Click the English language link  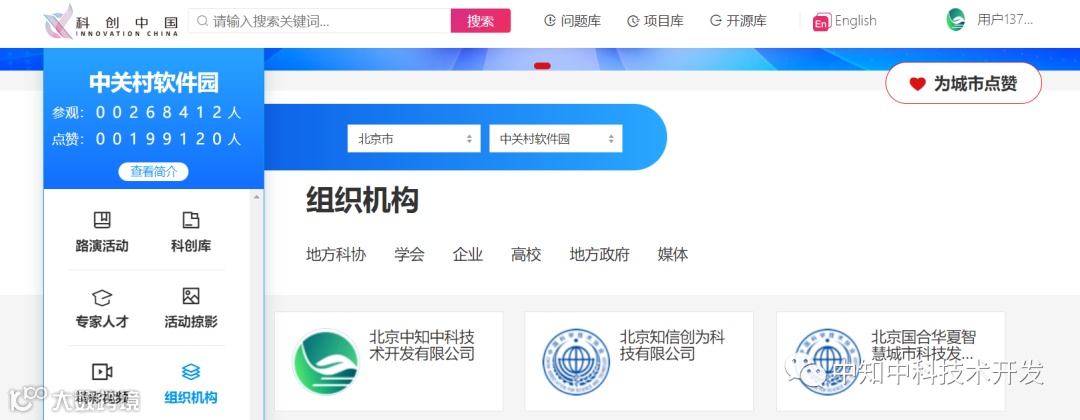pyautogui.click(x=855, y=21)
